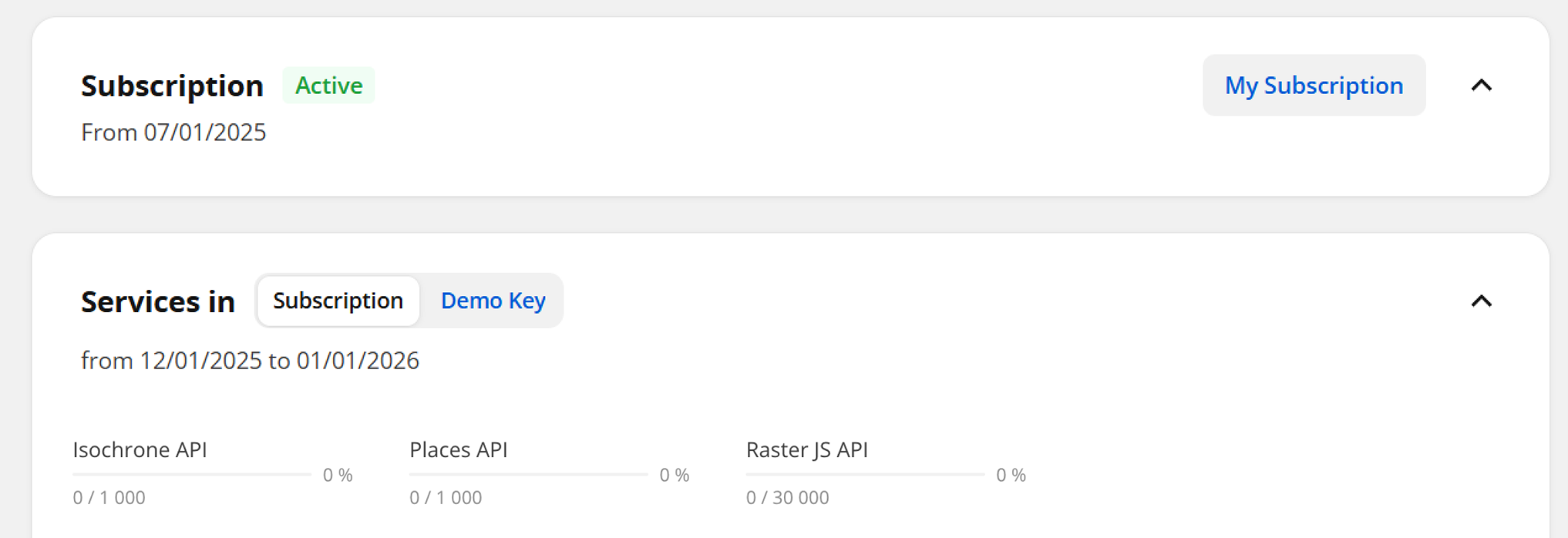Collapse the Subscription card chevron

tap(1481, 86)
